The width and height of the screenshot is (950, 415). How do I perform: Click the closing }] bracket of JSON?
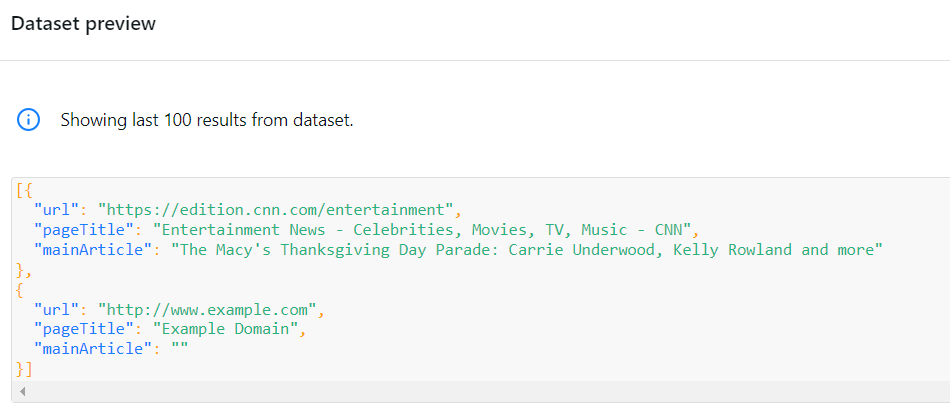click(24, 369)
